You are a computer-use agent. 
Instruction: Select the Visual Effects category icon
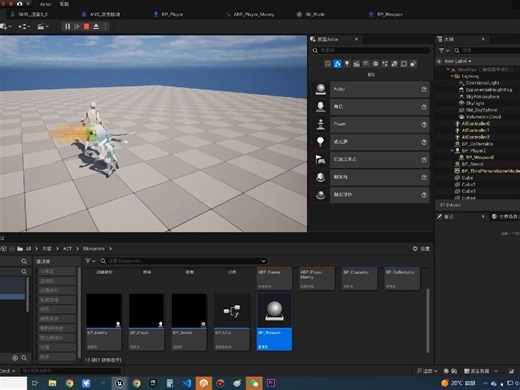point(385,64)
